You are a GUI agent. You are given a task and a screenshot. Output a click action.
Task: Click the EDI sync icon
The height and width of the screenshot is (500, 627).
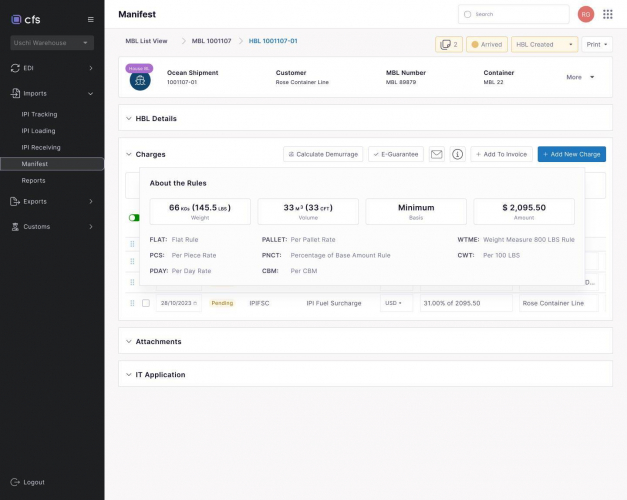(x=15, y=68)
